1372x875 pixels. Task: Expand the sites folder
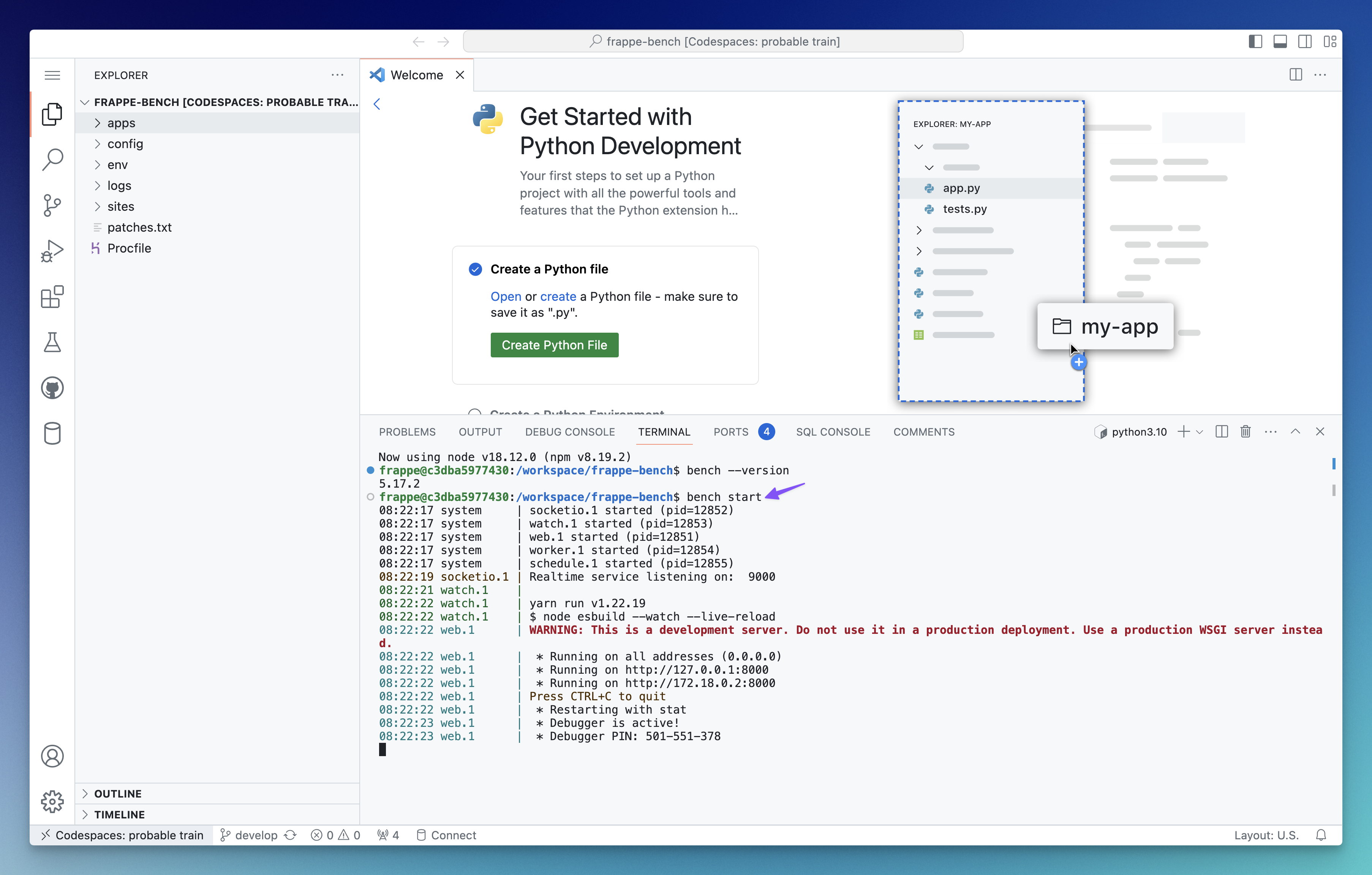pyautogui.click(x=217, y=206)
